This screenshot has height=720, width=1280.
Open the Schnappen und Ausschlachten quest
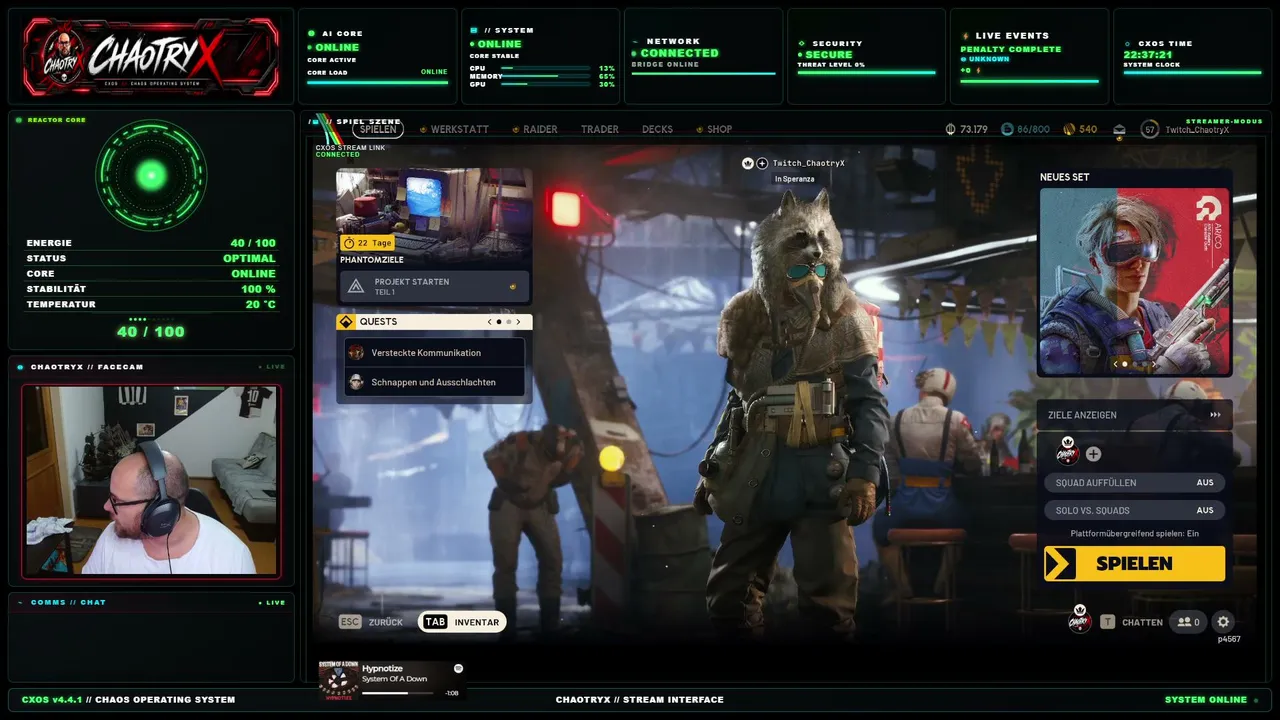tap(434, 382)
